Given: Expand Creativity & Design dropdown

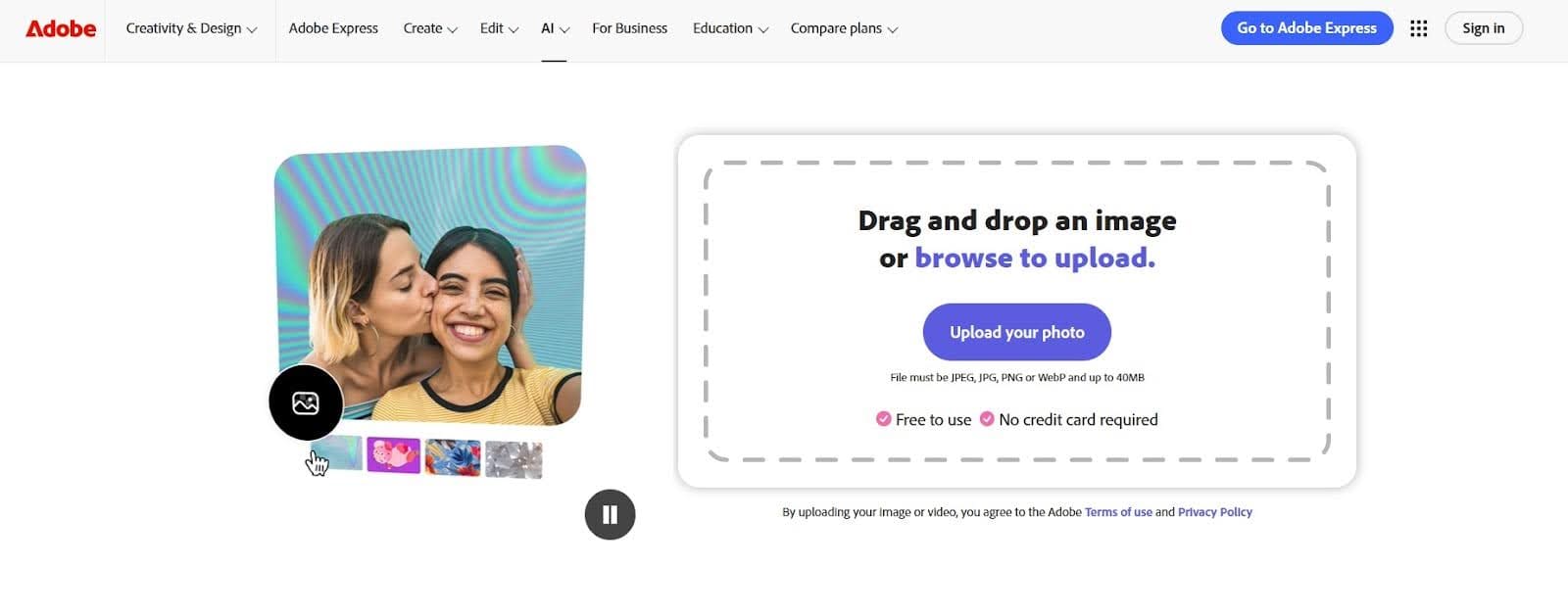Looking at the screenshot, I should tap(191, 28).
